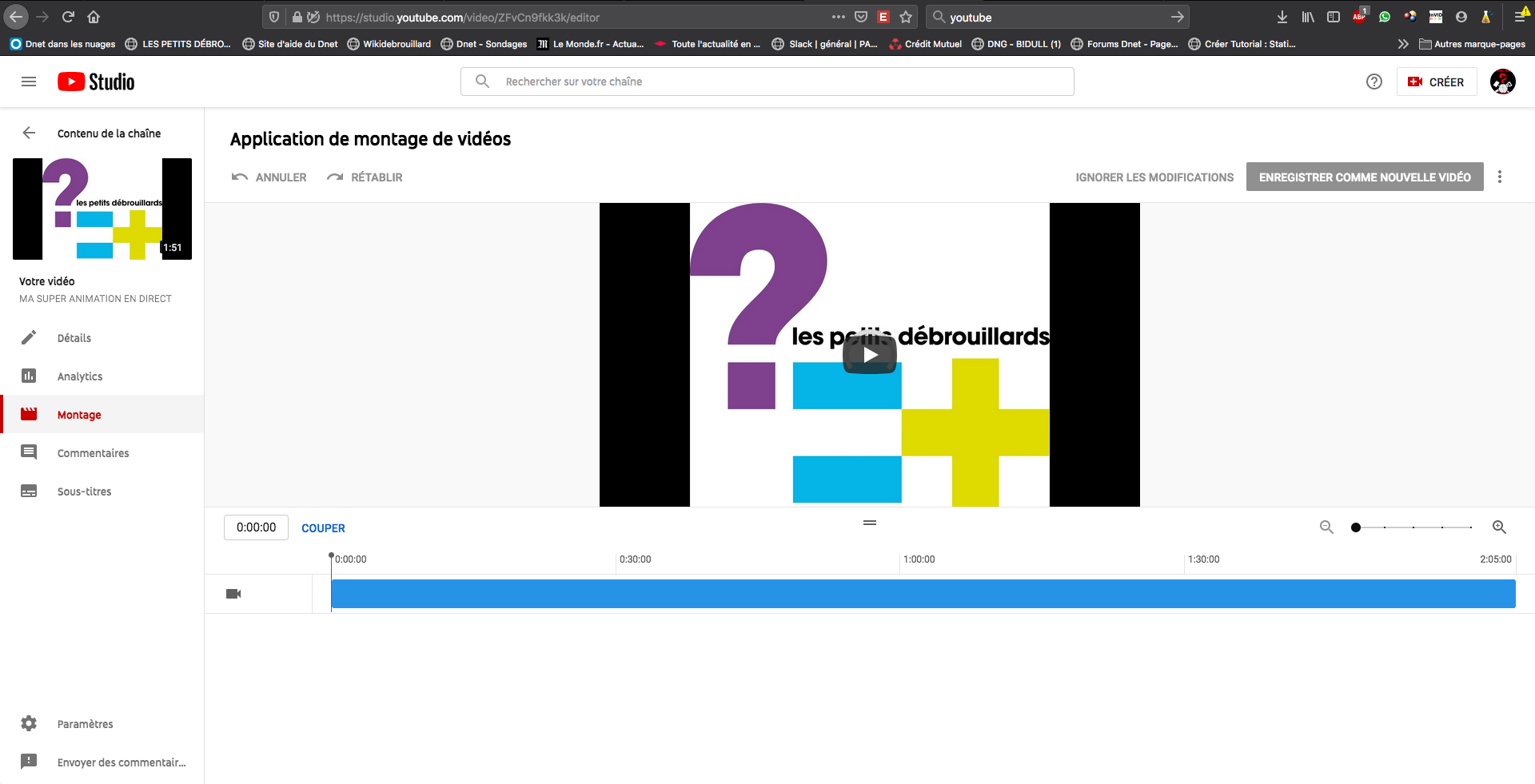Open the three-dot more options menu
Viewport: 1535px width, 784px height.
pos(1499,177)
